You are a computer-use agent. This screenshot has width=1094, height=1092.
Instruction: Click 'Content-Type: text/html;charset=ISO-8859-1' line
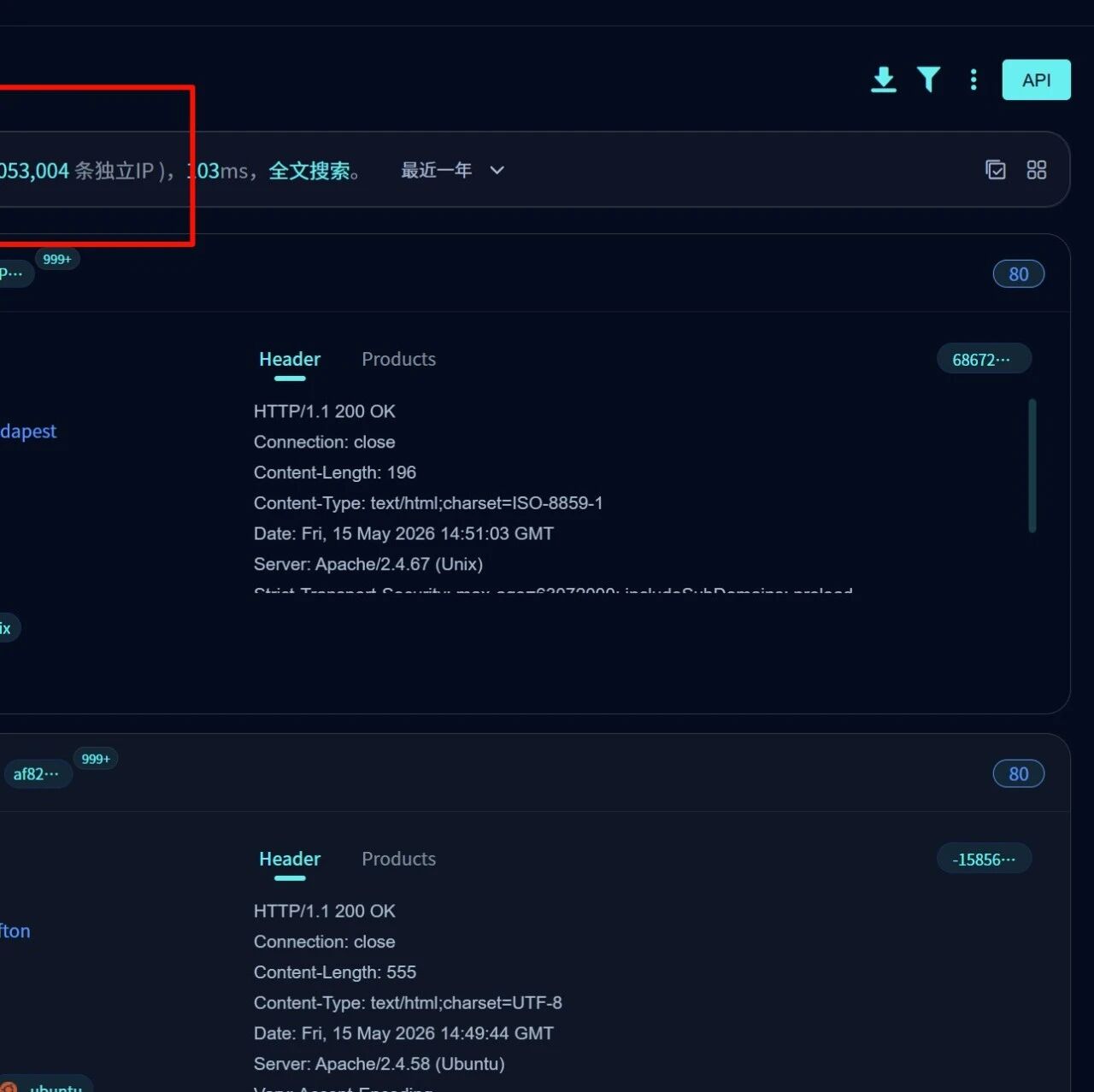[428, 503]
